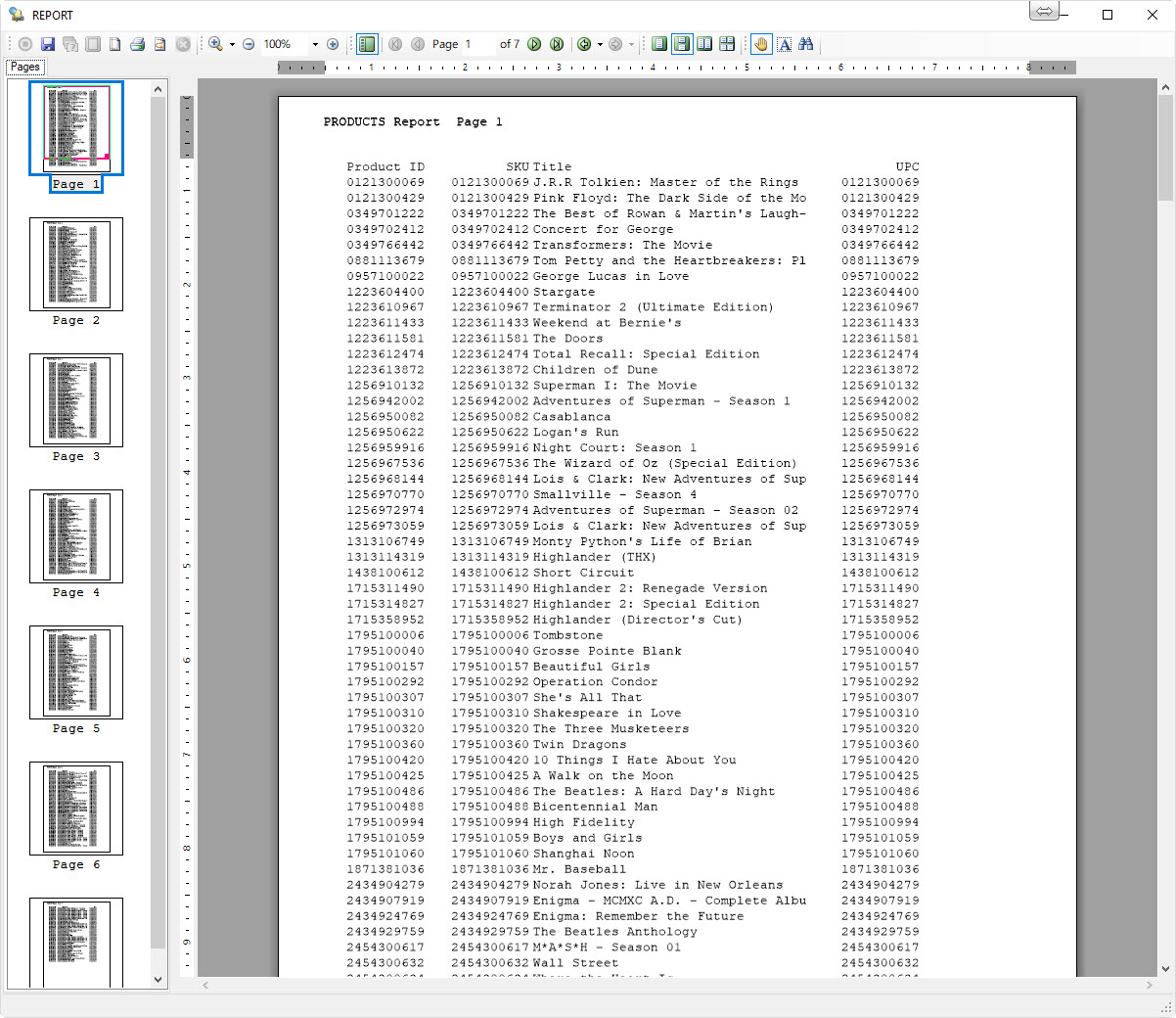Jump to last page green icon
Viewport: 1176px width, 1018px height.
click(x=557, y=44)
